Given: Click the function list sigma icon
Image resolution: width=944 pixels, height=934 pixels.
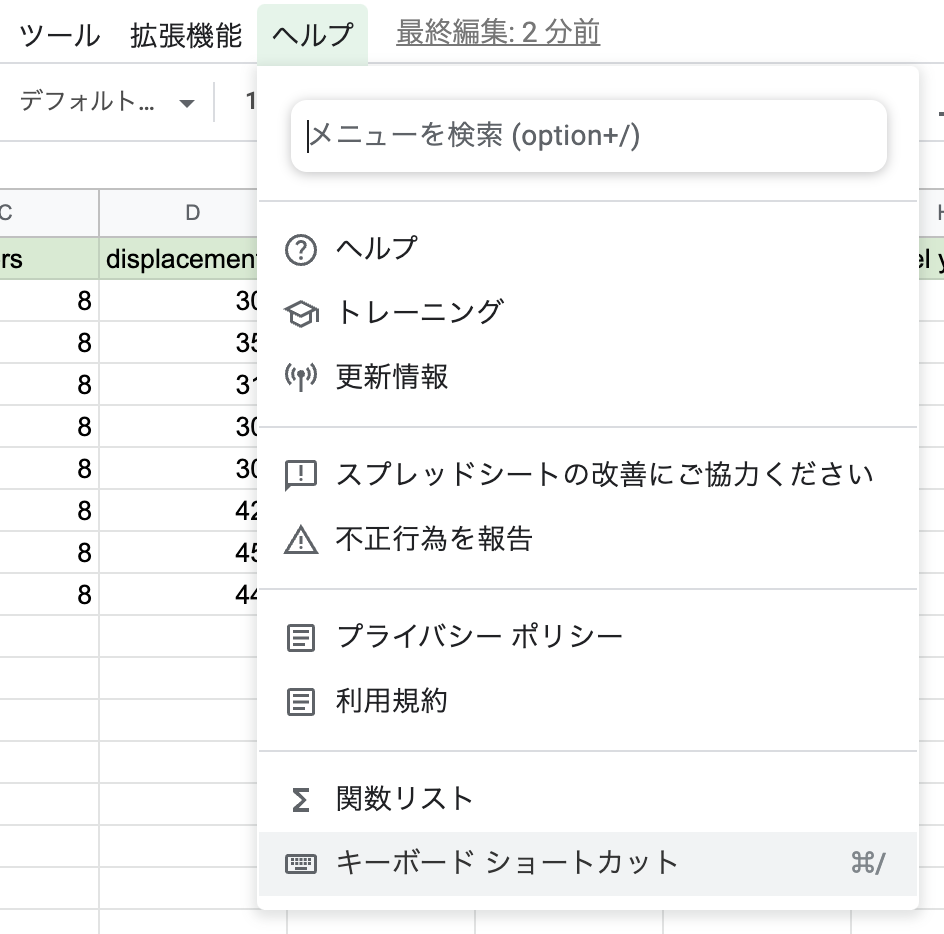Looking at the screenshot, I should pos(301,799).
